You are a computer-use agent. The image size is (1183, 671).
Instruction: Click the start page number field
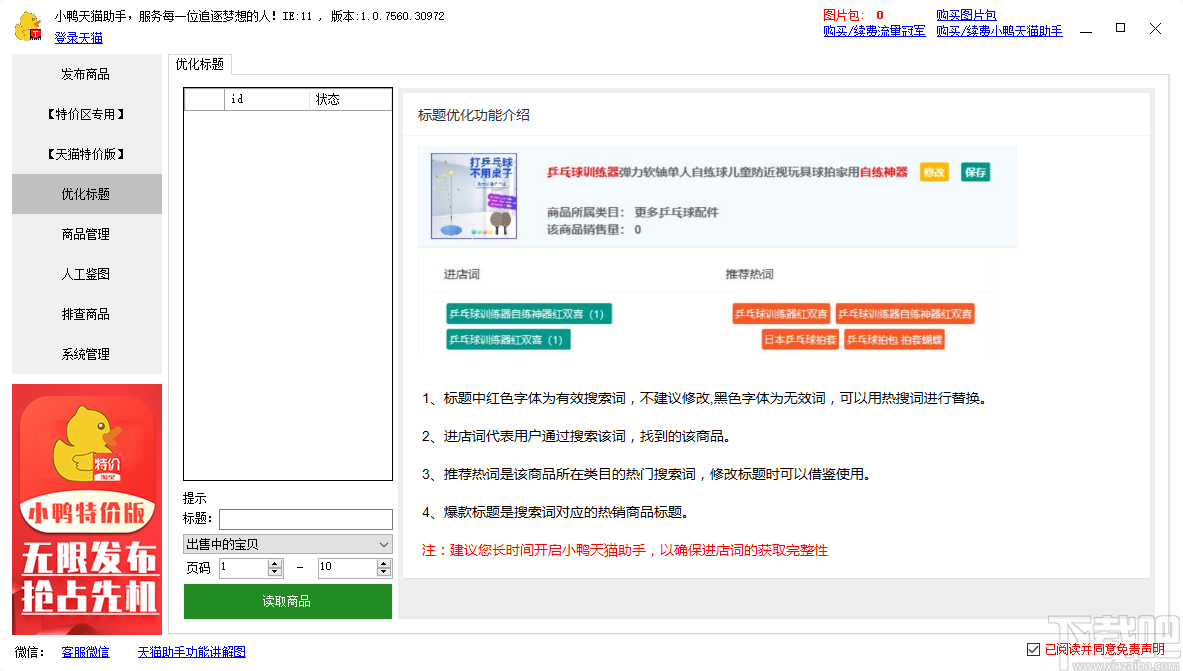click(x=244, y=568)
